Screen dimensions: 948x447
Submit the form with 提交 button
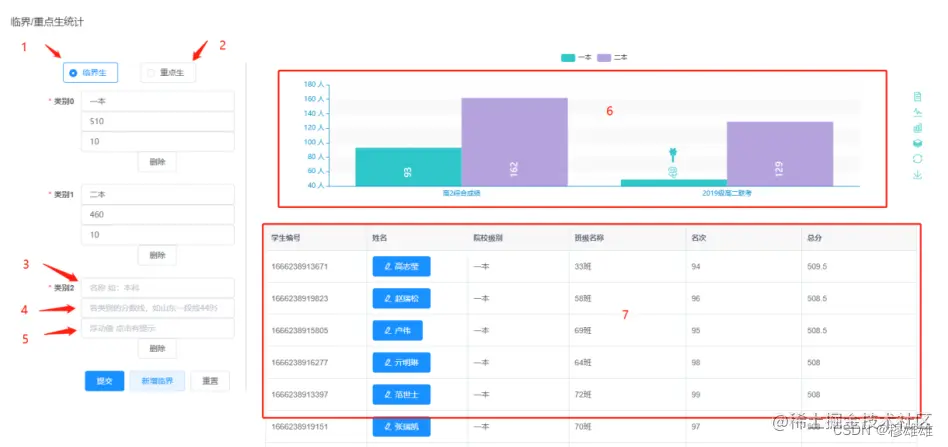[105, 381]
